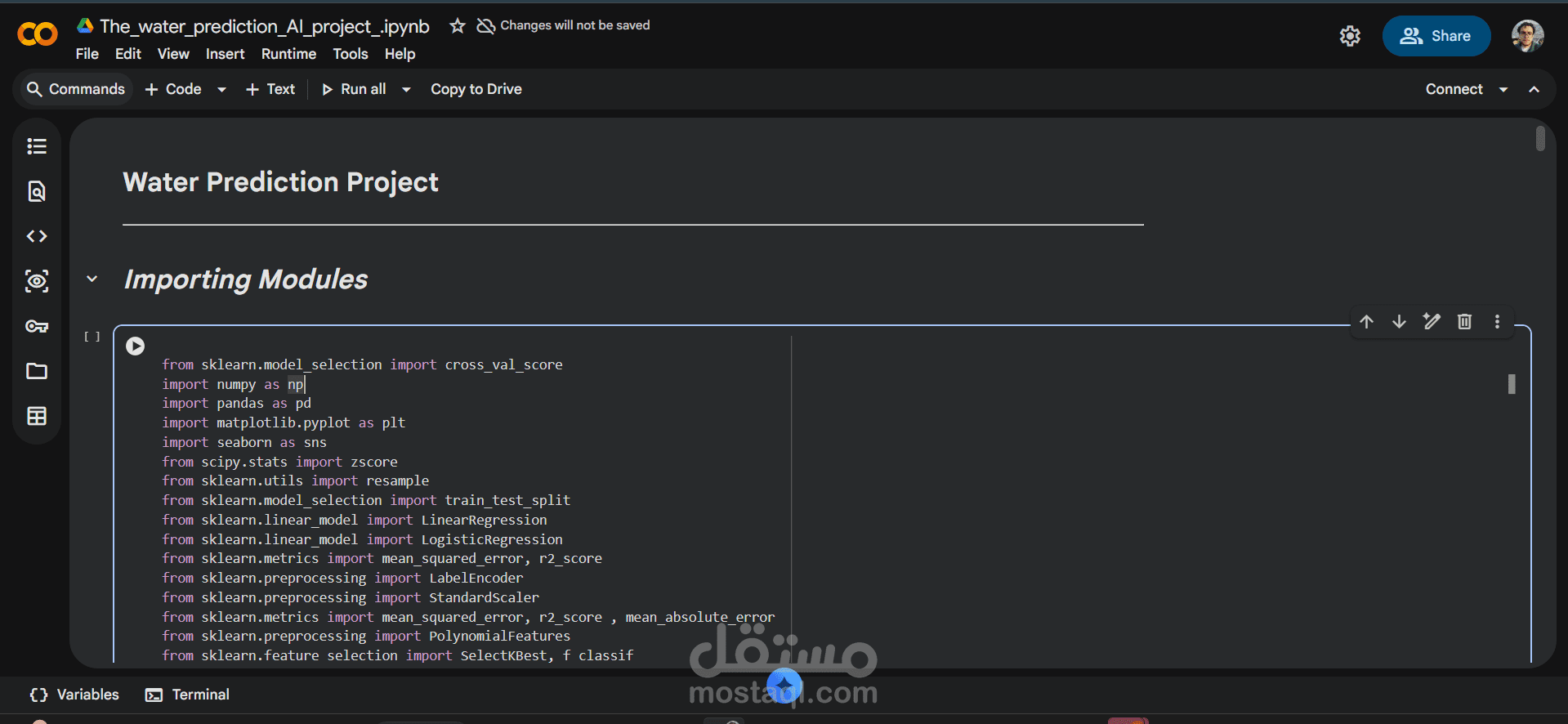
Task: Open the View menu
Action: tap(173, 54)
